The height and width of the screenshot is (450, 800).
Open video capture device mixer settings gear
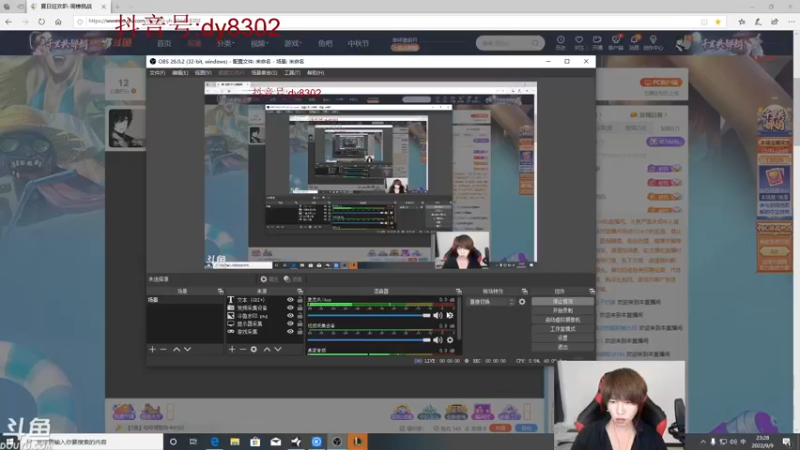tap(450, 340)
